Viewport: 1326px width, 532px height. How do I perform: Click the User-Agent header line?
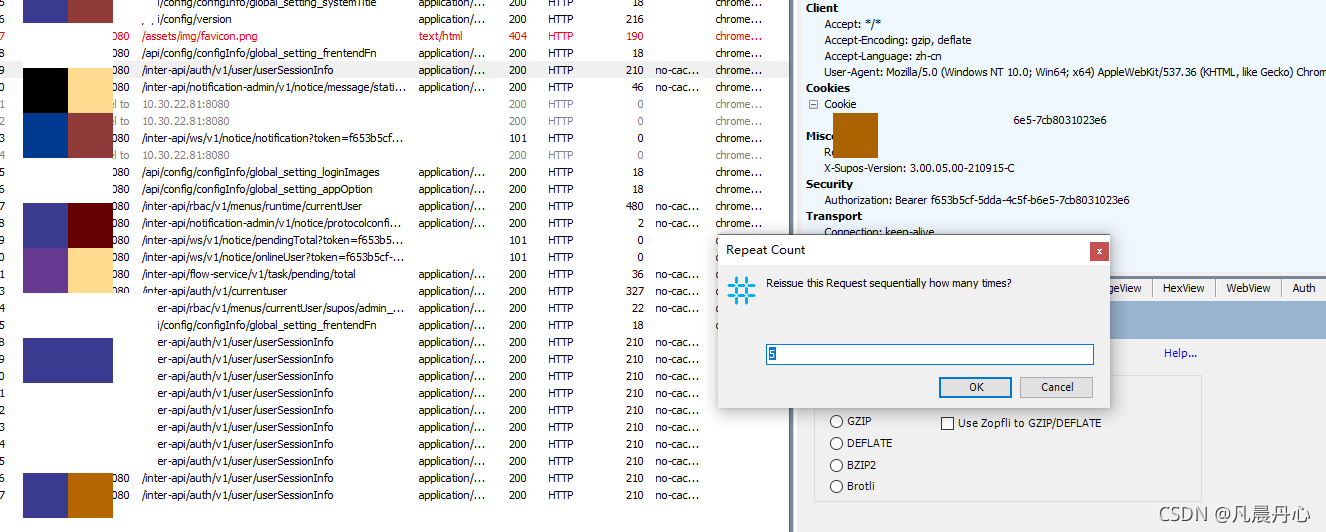(1075, 72)
